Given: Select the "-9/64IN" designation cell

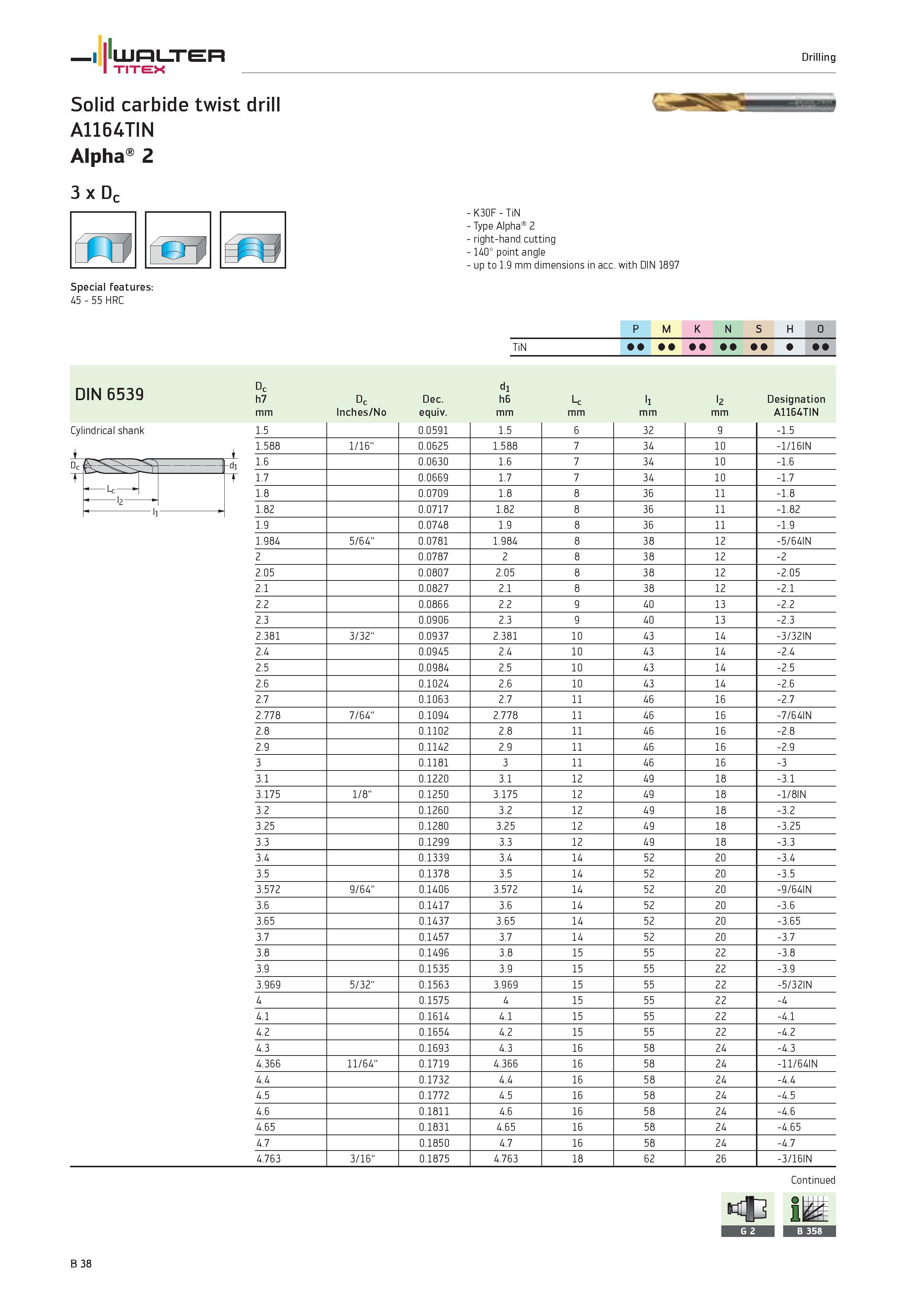Looking at the screenshot, I should (x=794, y=890).
